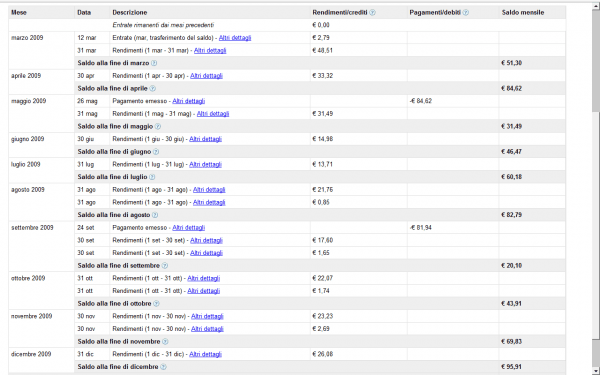Click the € 43,91 October balance
The image size is (600, 375).
pyautogui.click(x=512, y=303)
